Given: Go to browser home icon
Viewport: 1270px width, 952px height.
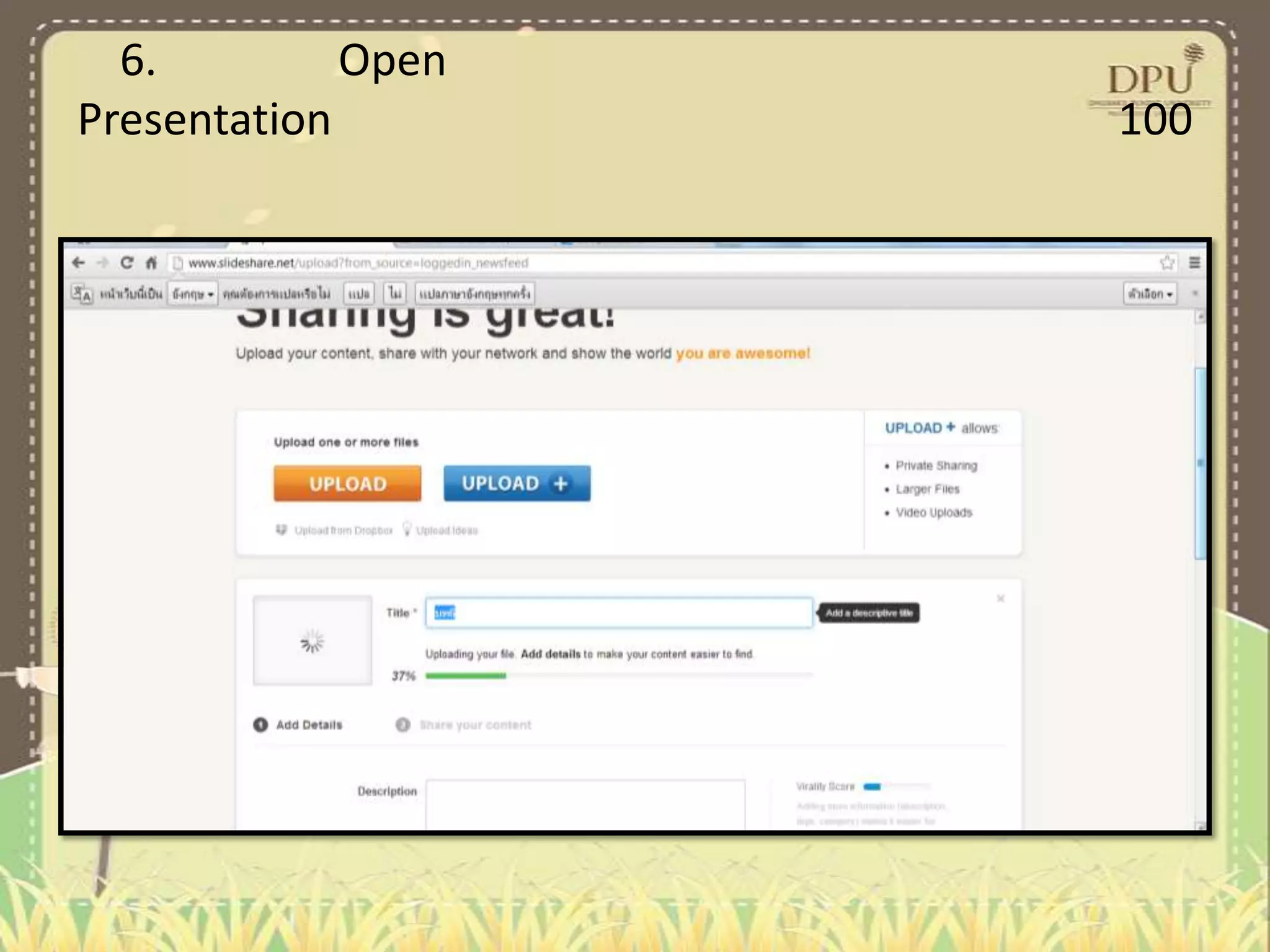Looking at the screenshot, I should point(151,263).
